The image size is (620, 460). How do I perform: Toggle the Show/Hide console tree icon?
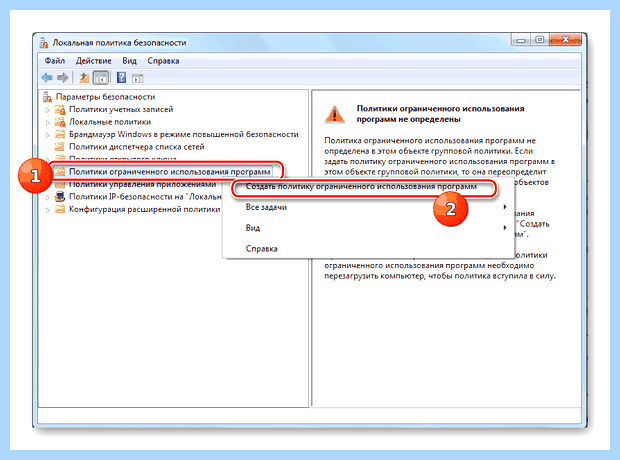click(101, 78)
